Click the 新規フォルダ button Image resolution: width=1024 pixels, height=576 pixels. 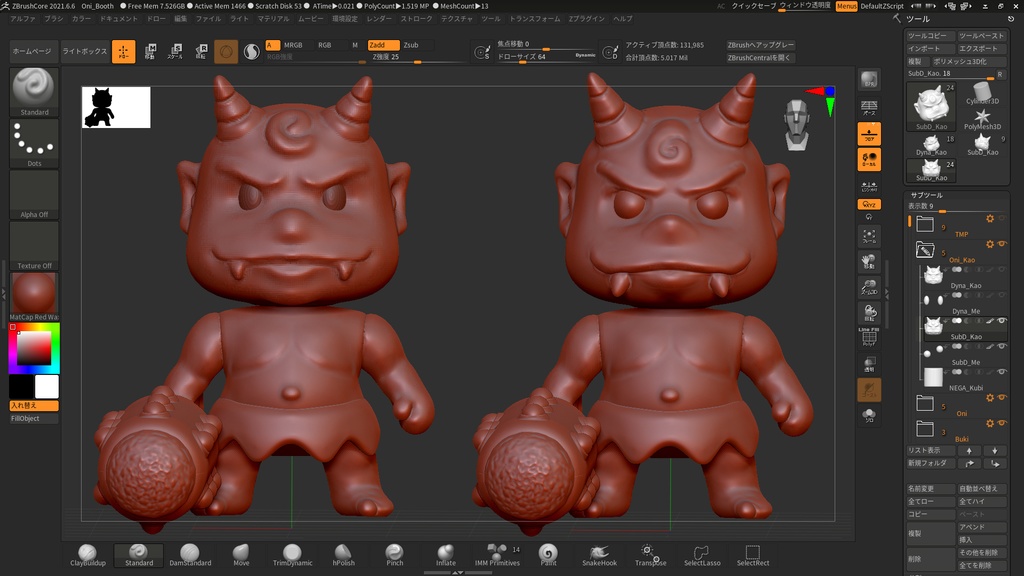tap(931, 463)
